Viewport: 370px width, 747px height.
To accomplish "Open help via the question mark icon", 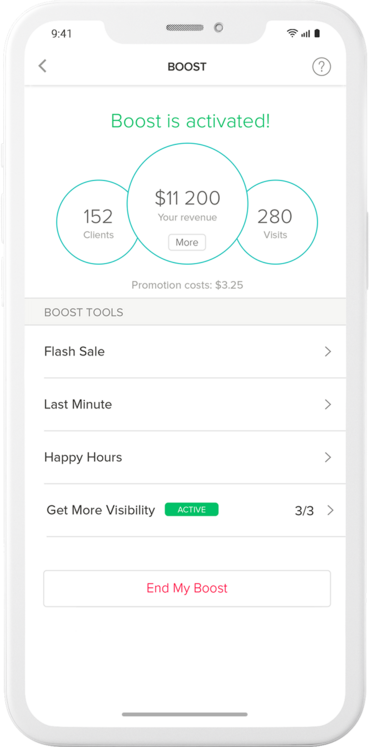I will (321, 66).
